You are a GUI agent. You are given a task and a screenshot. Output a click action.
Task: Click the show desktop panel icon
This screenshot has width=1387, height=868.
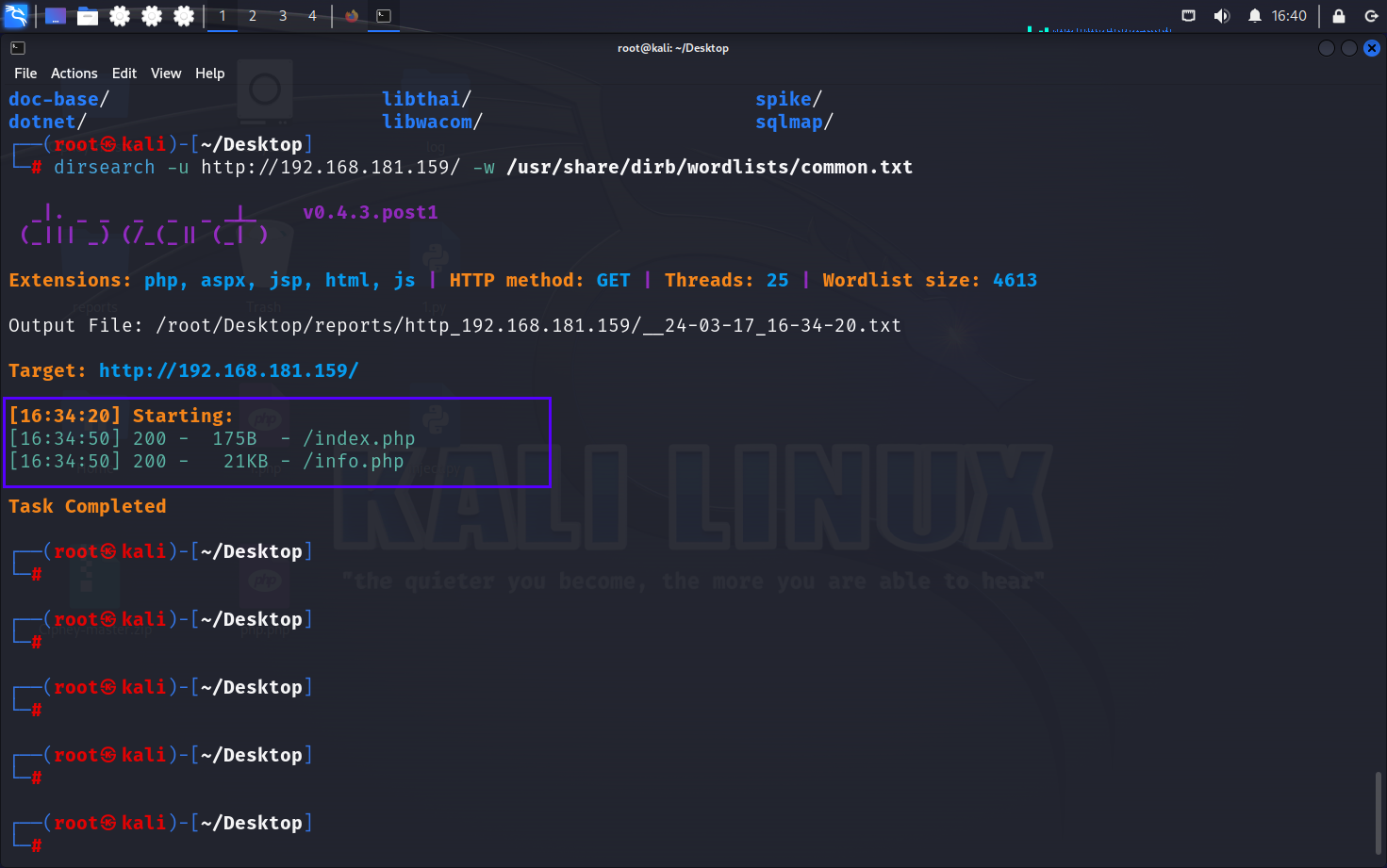point(56,16)
